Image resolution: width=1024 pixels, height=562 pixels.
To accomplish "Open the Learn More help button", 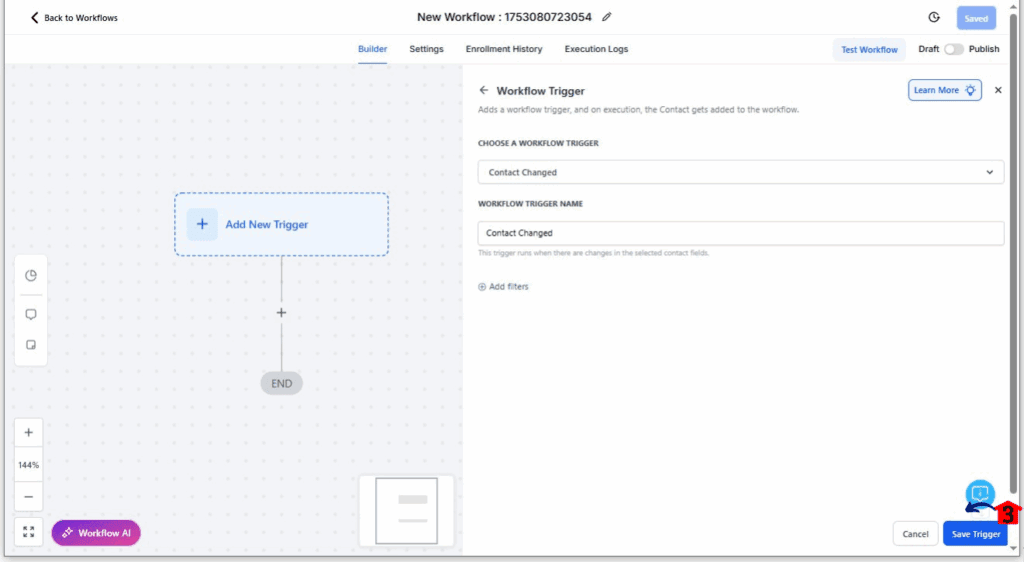I will coord(944,90).
